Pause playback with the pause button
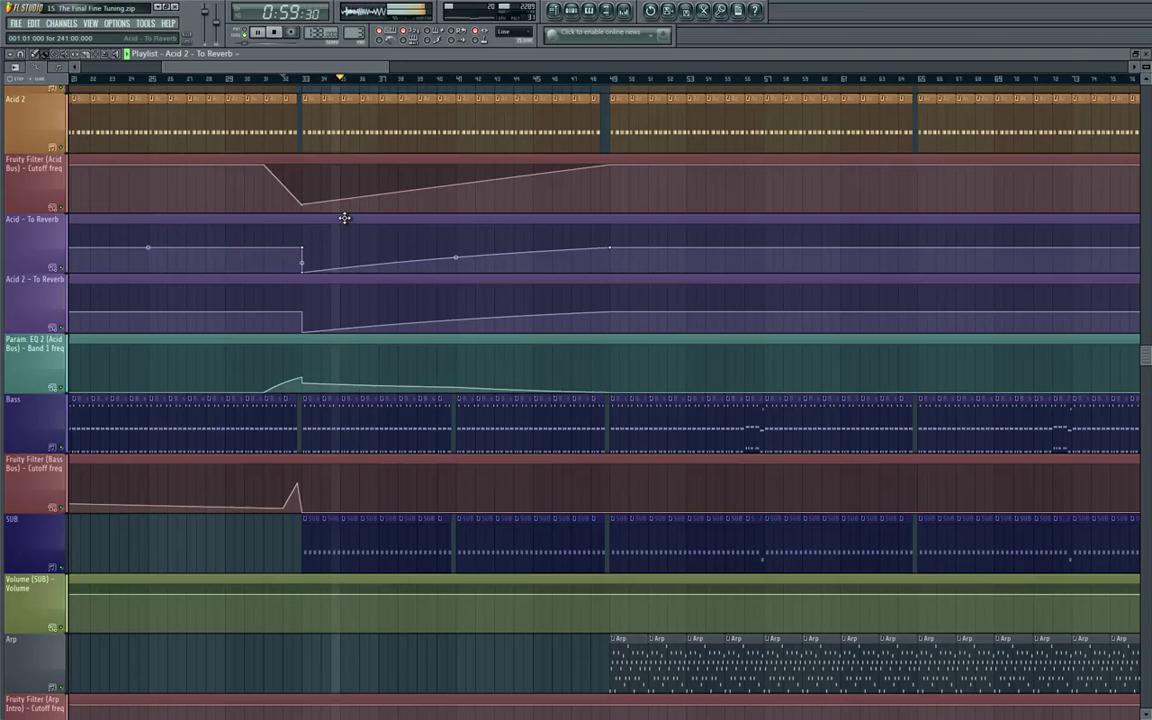Image resolution: width=1152 pixels, height=720 pixels. click(x=257, y=32)
